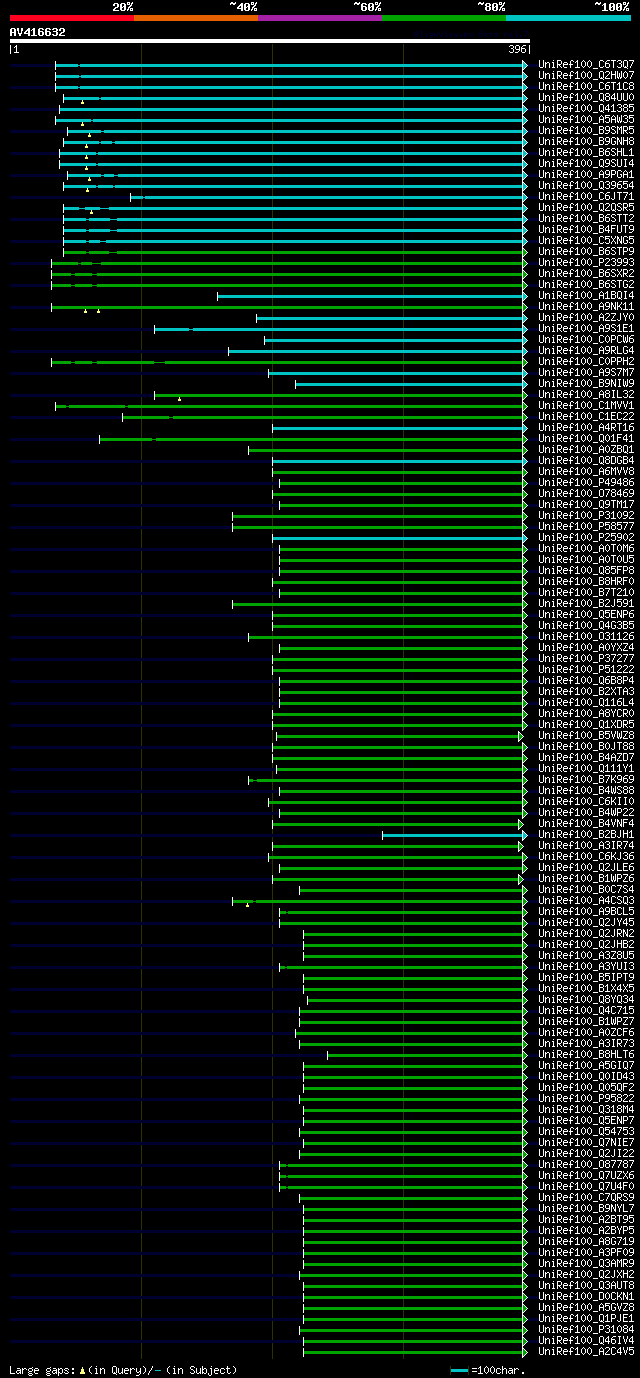
Task: Select hit label UniRef100_Q54753
Action: tap(586, 1131)
